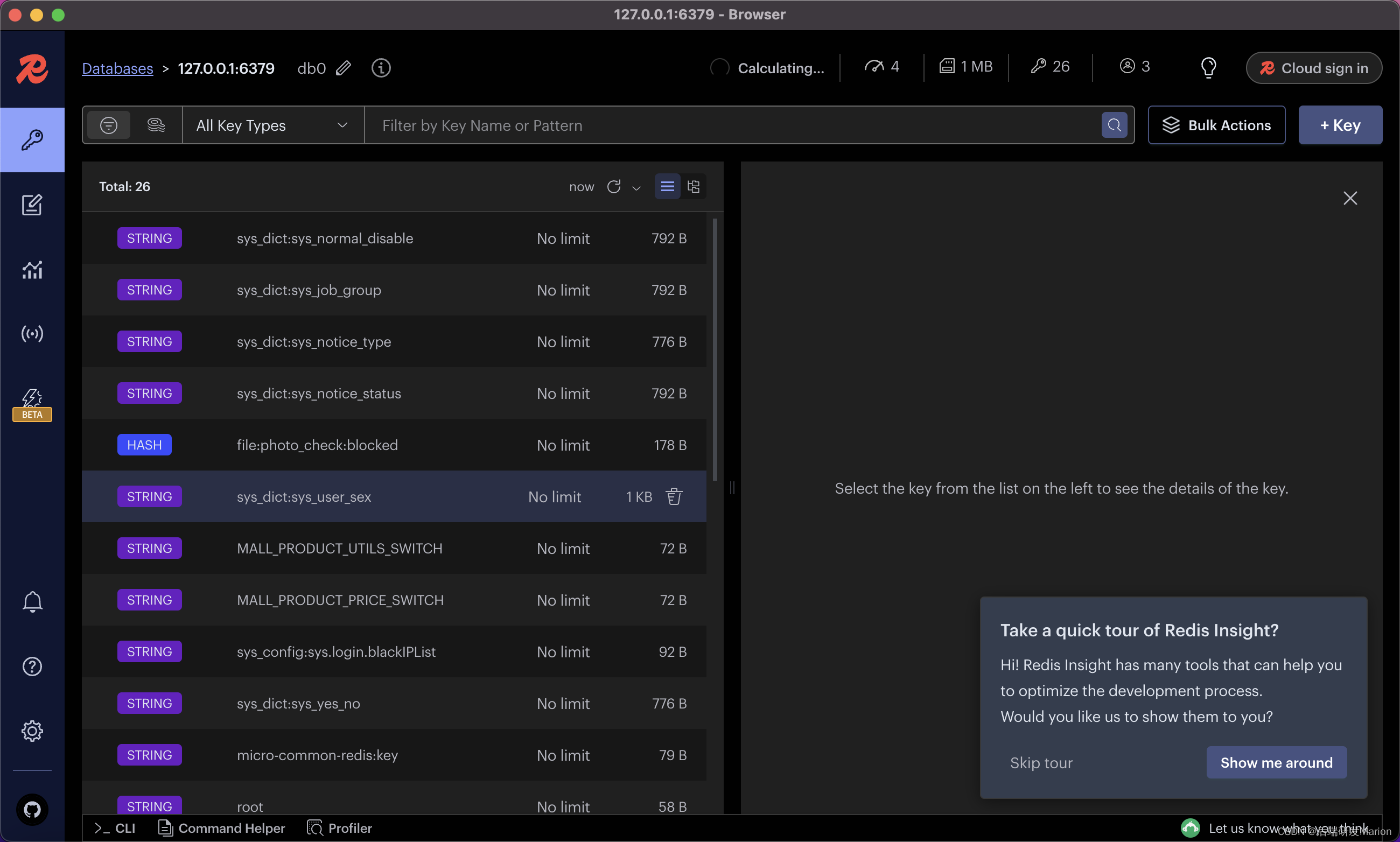
Task: Switch key list to list view
Action: (667, 187)
